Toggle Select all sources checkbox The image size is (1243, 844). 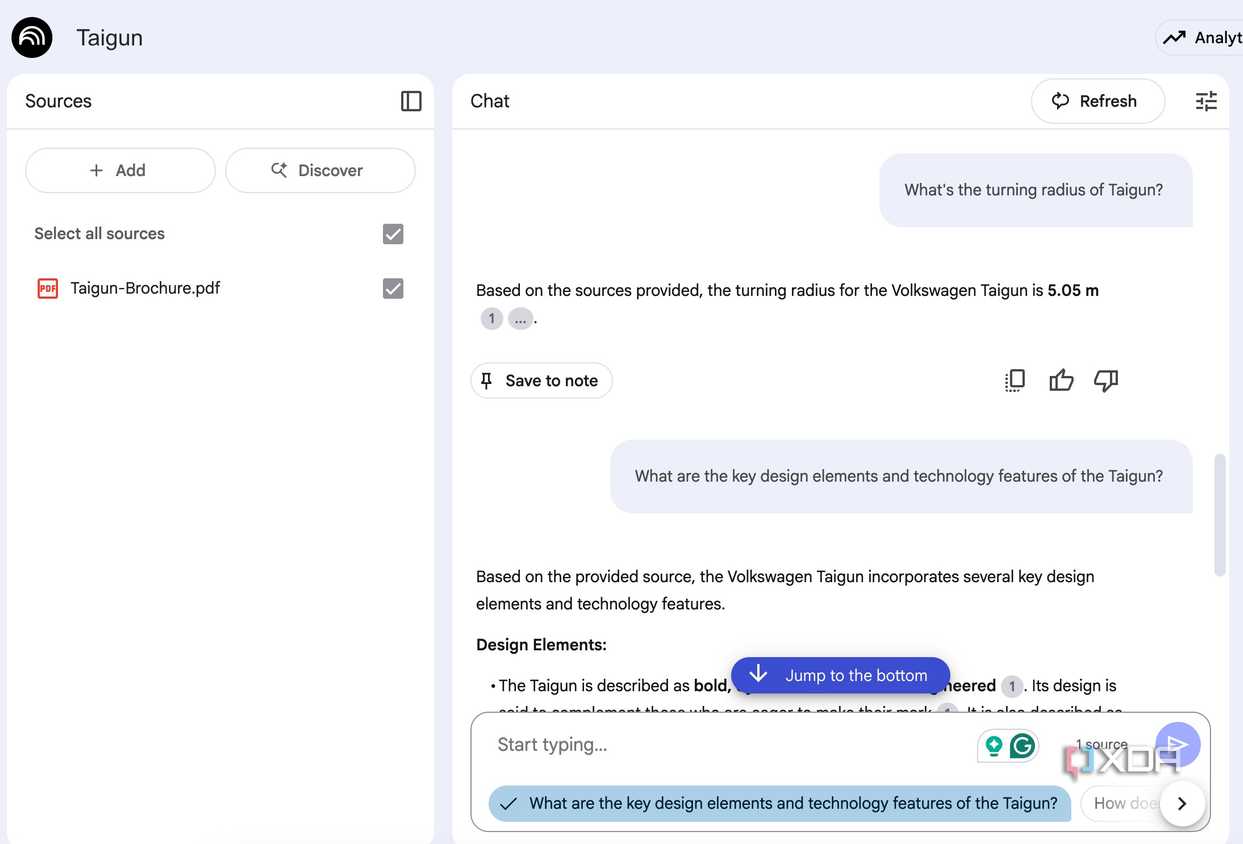pos(393,234)
